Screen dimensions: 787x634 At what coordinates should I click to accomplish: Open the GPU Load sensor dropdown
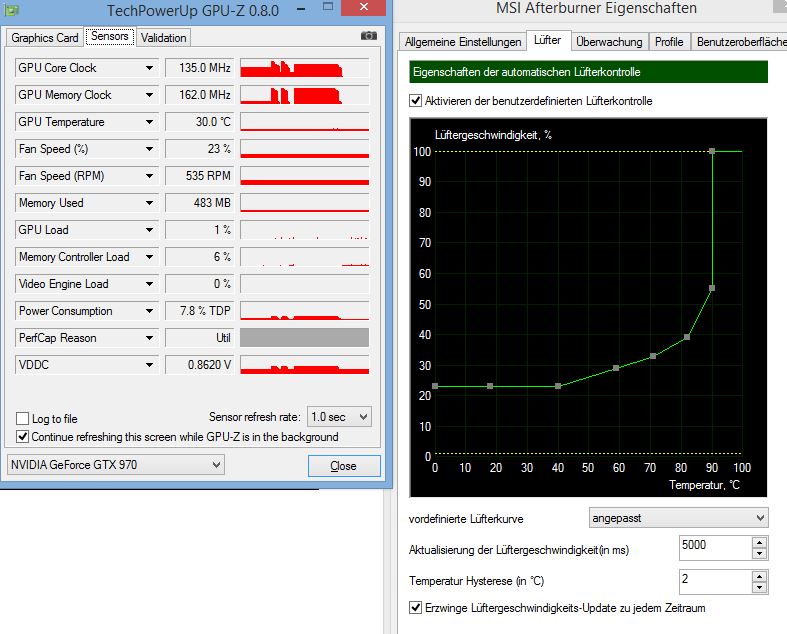click(x=149, y=230)
